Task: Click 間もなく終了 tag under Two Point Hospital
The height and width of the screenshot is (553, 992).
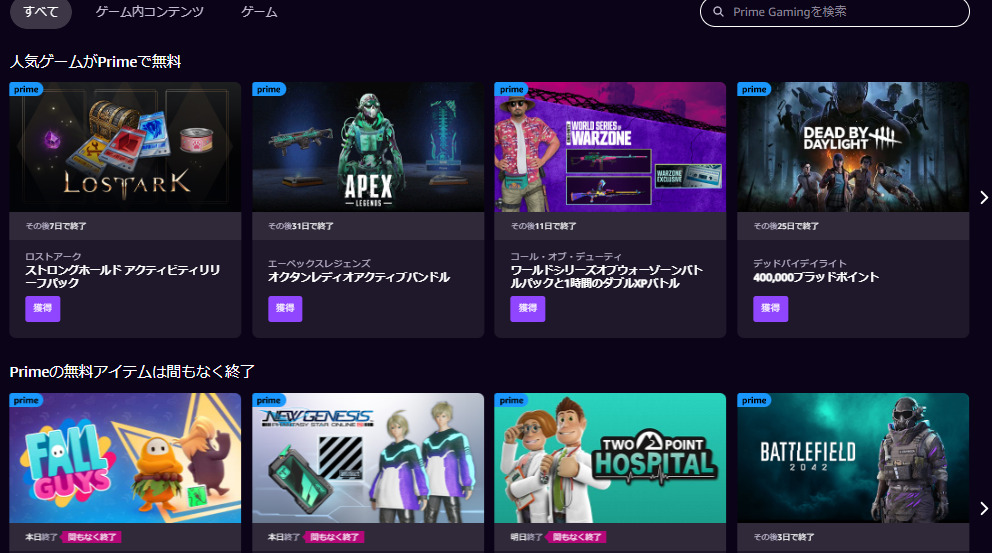Action: coord(577,537)
